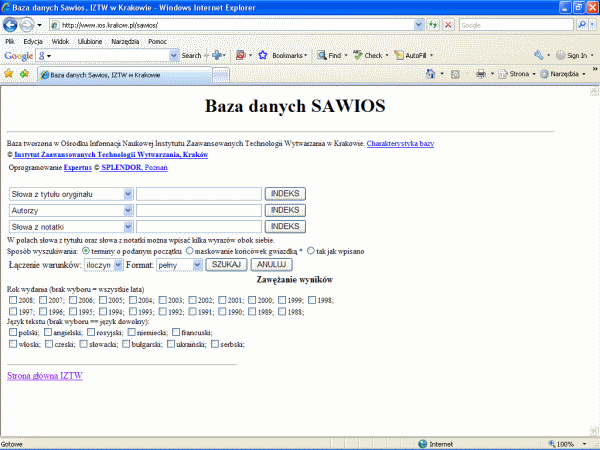Click the Add to Favorites star-plus icon
Screen dimensions: 600x450
(24, 73)
